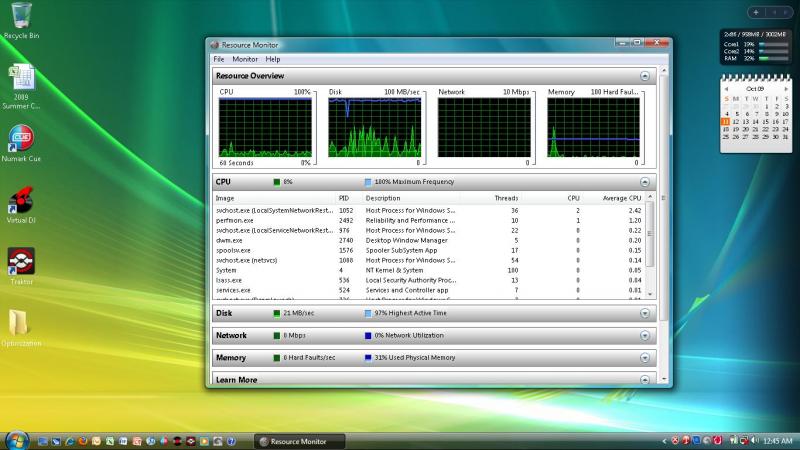Image resolution: width=800 pixels, height=450 pixels.
Task: Click the system clock showing 12:45 AM
Action: coord(778,441)
